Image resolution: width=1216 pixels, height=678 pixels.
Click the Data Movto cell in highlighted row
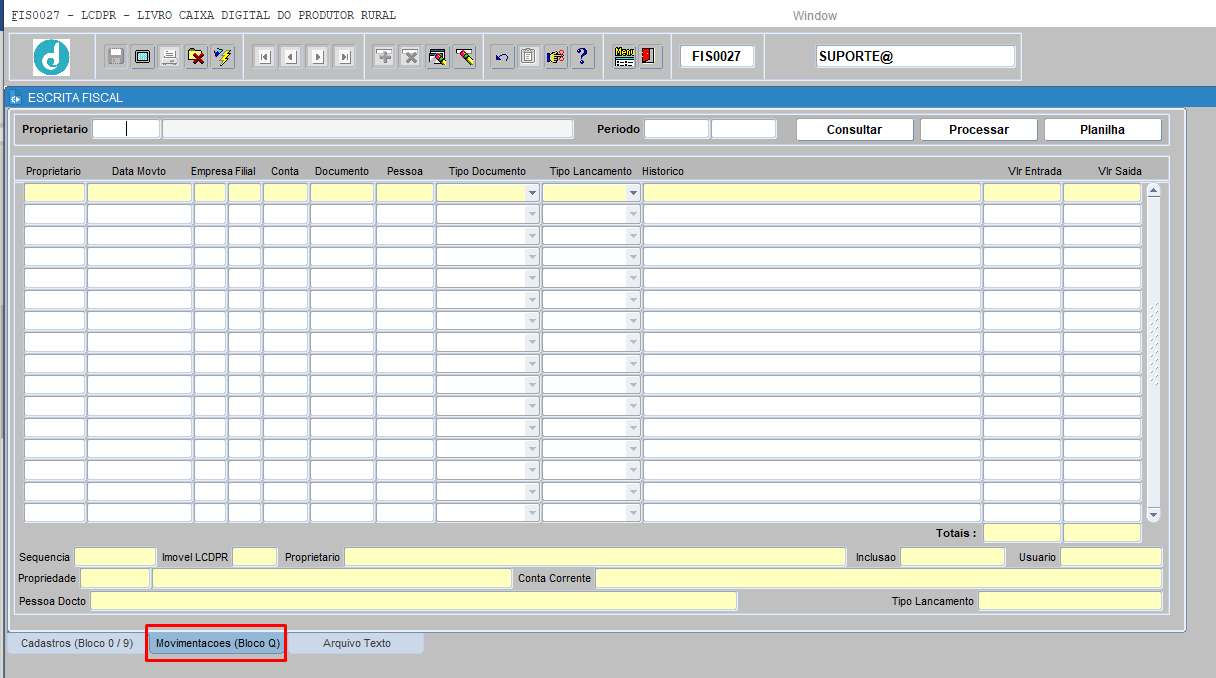(139, 193)
